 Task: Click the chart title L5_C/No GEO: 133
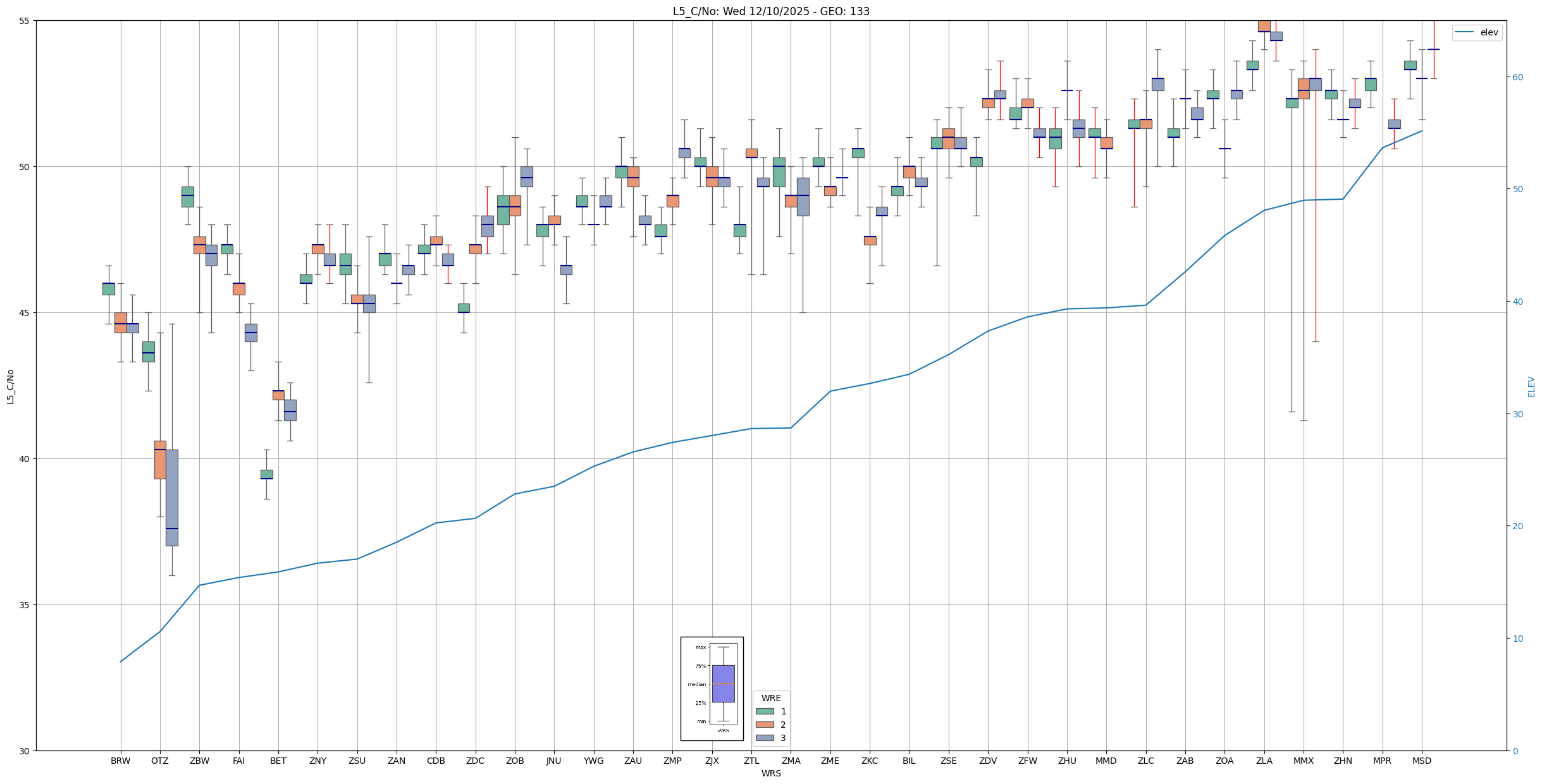pos(770,11)
